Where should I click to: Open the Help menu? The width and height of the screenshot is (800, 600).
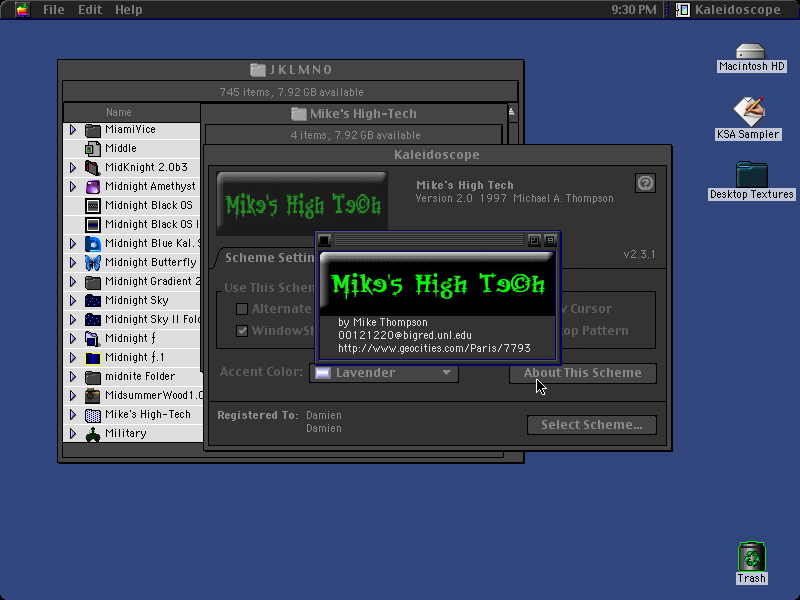click(x=128, y=9)
